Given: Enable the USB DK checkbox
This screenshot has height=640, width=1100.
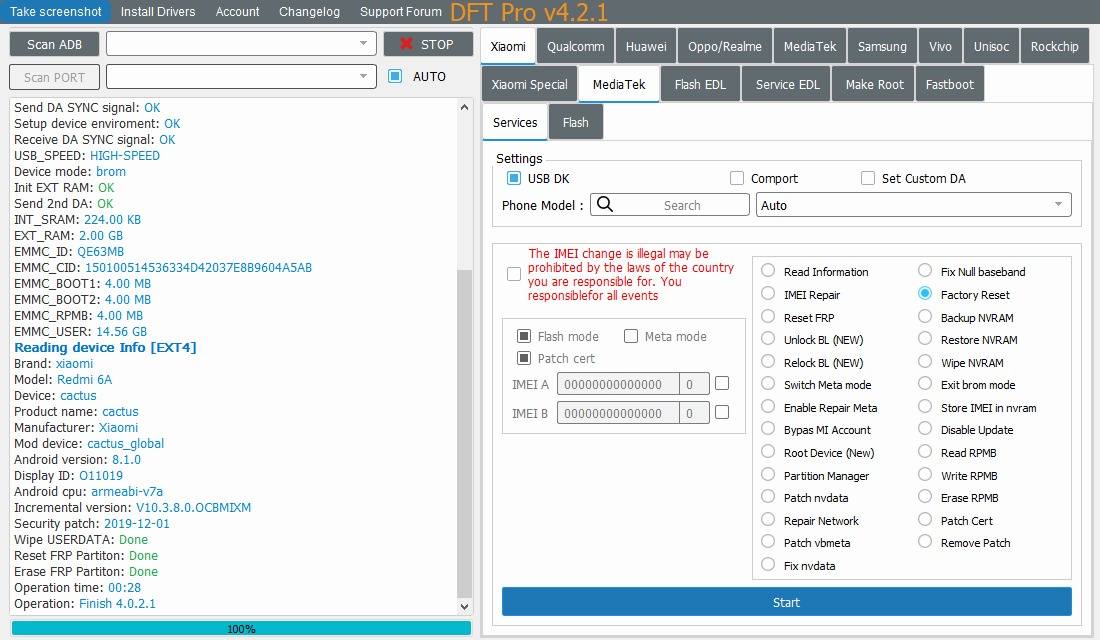Looking at the screenshot, I should click(514, 178).
